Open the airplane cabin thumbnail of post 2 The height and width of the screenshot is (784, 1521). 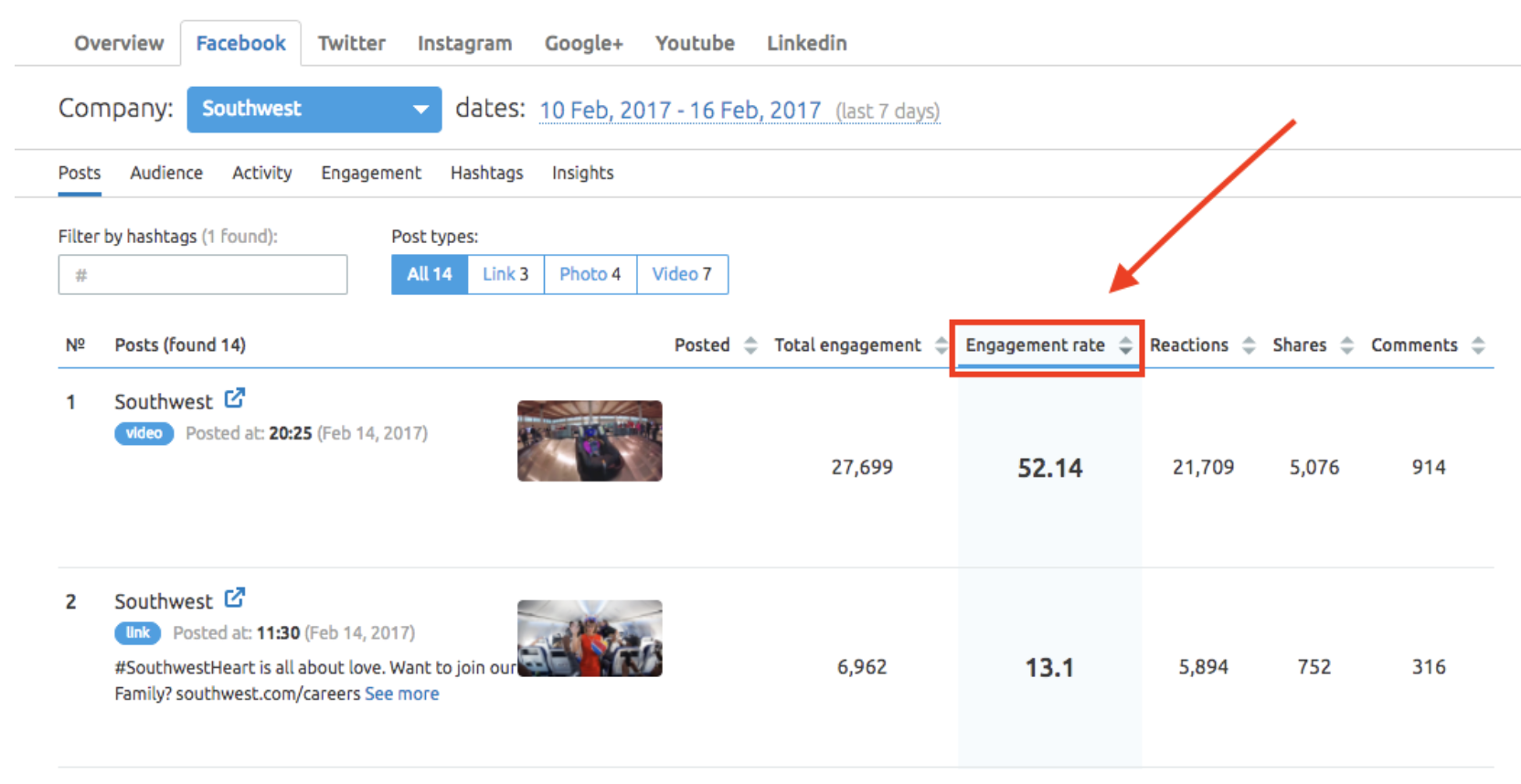[x=590, y=638]
